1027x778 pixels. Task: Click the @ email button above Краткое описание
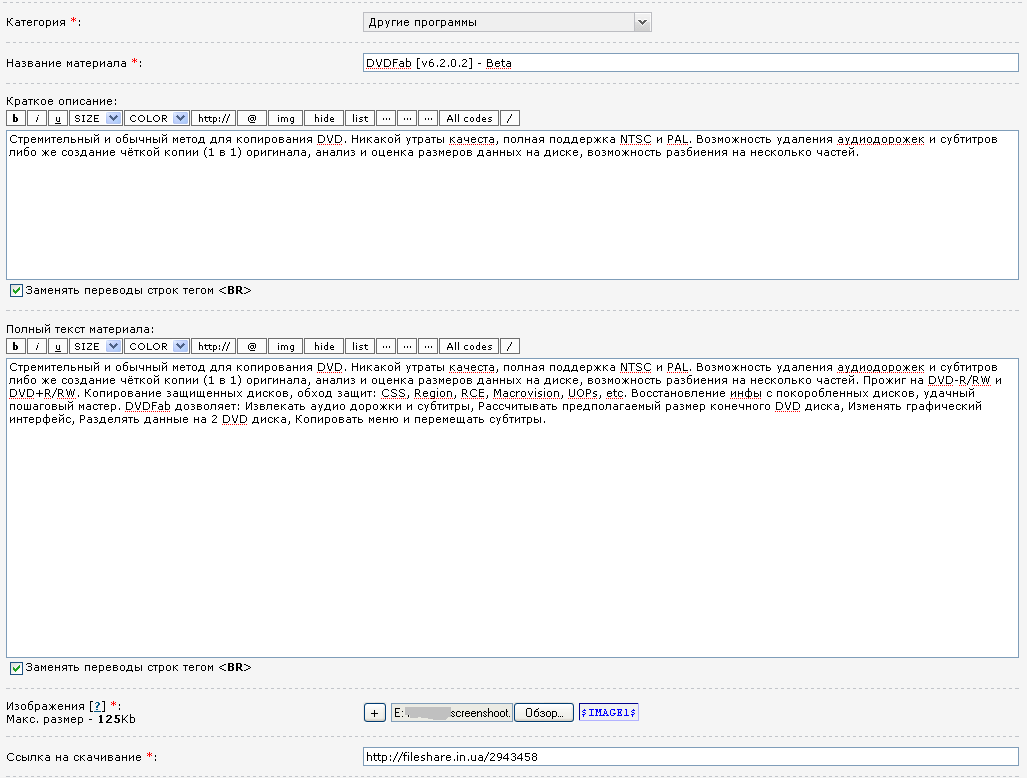pos(252,119)
